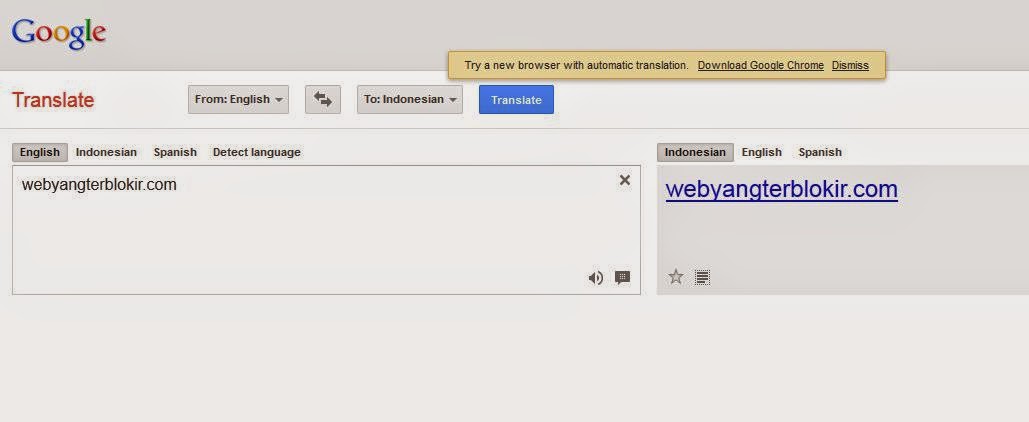Click the 'Try a new browser' banner text
The width and height of the screenshot is (1029, 422).
[576, 66]
